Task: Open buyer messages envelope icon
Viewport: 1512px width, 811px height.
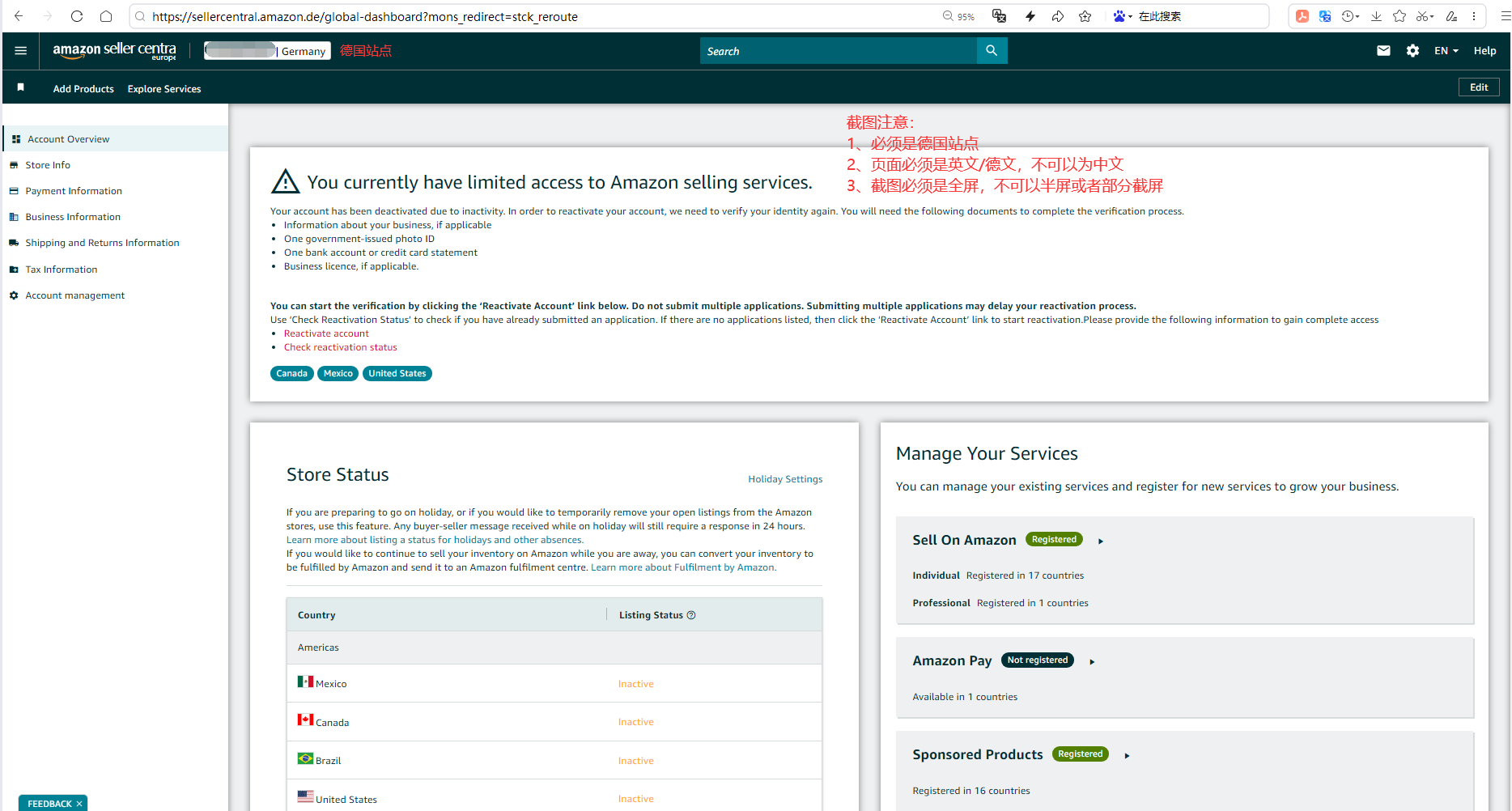Action: point(1383,51)
